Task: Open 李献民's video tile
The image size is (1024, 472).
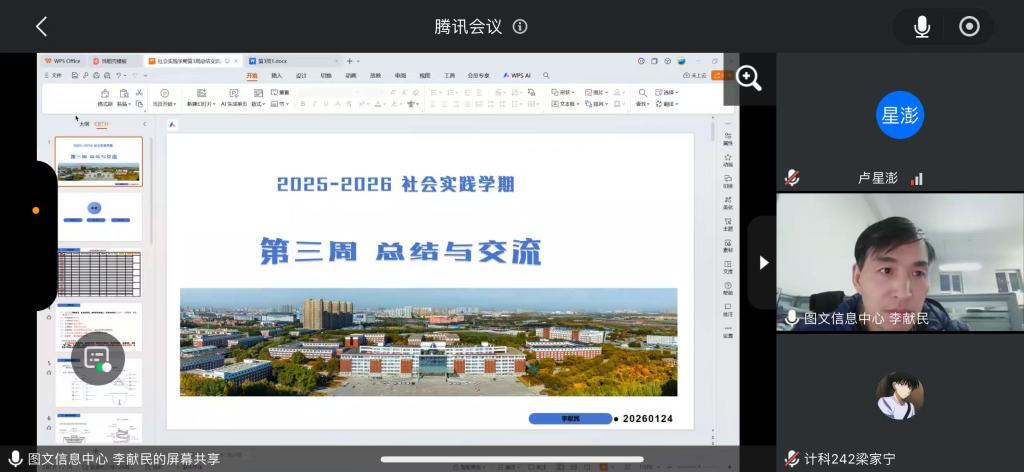Action: click(900, 262)
